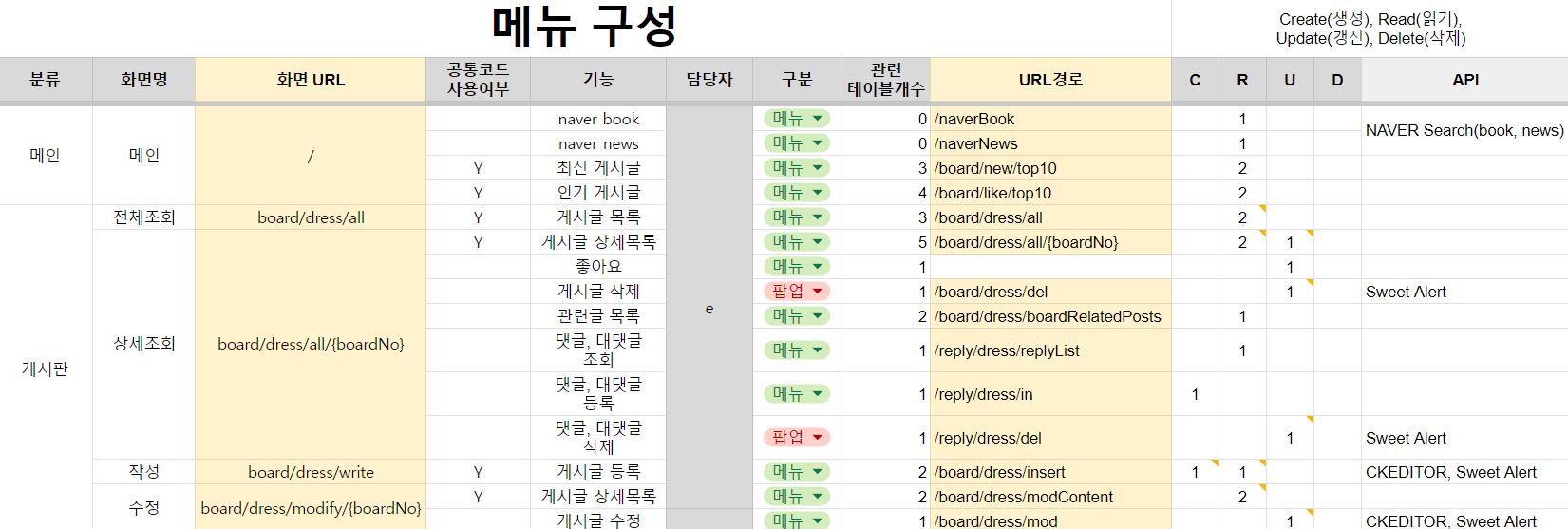Select the /naverNews URL path cell
Screen dimensions: 1568x529
(1050, 143)
